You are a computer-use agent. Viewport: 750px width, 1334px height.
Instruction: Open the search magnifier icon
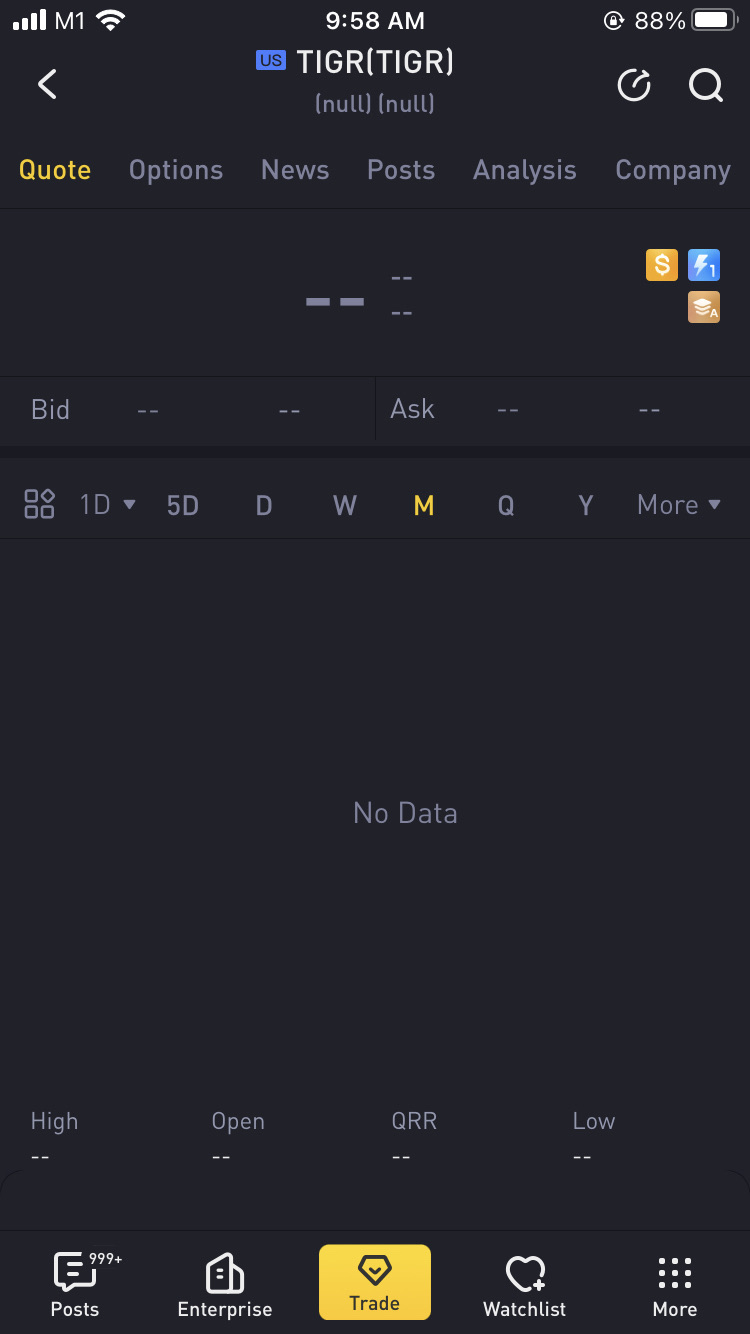click(x=706, y=86)
